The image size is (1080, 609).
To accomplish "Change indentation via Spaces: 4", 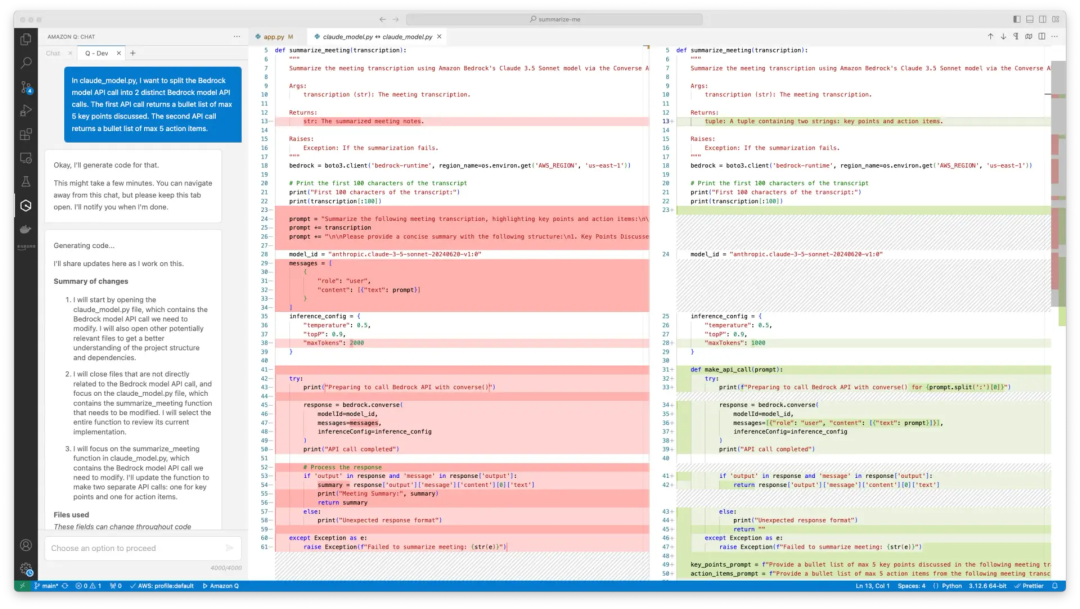I will pos(911,586).
